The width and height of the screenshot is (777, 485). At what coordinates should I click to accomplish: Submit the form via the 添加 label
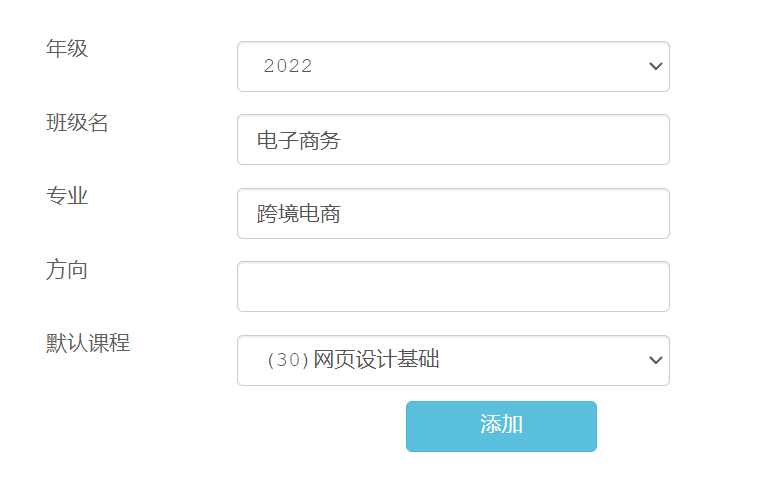coord(501,424)
